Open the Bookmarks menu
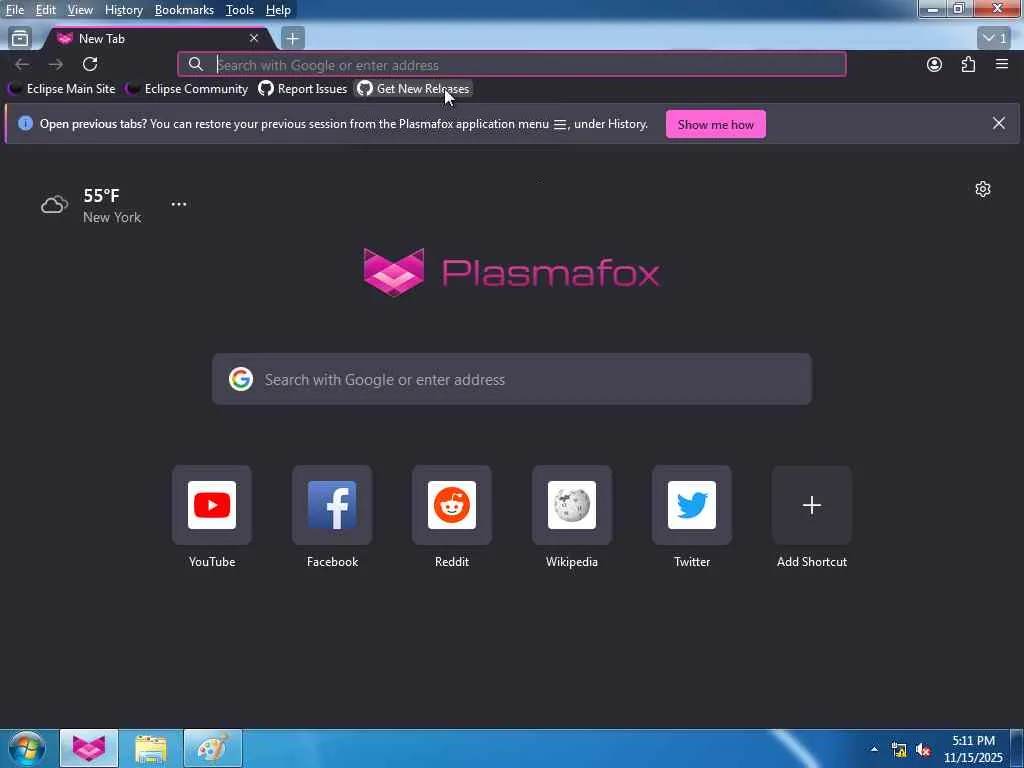1024x768 pixels. 184,10
